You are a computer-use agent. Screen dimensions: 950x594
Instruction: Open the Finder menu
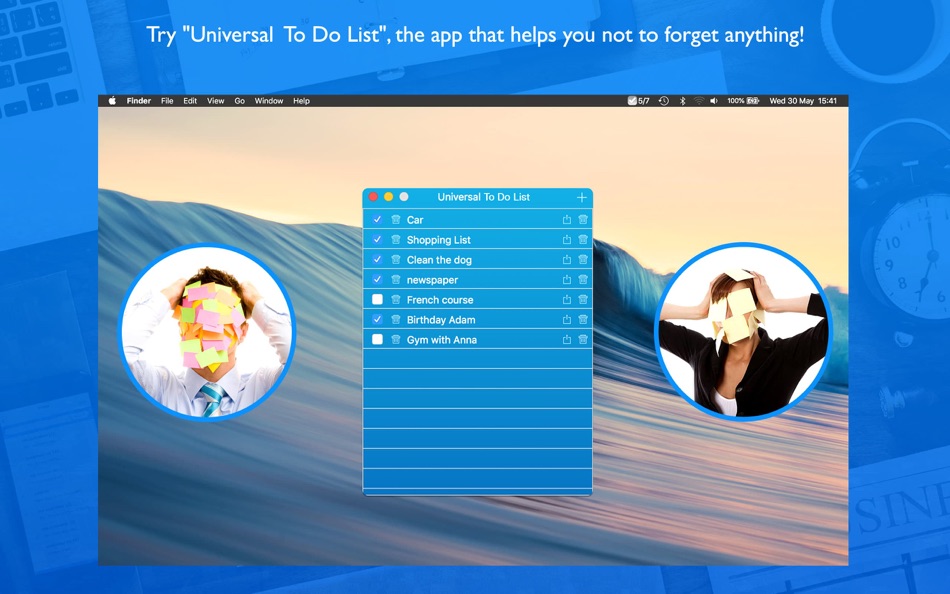(x=139, y=101)
